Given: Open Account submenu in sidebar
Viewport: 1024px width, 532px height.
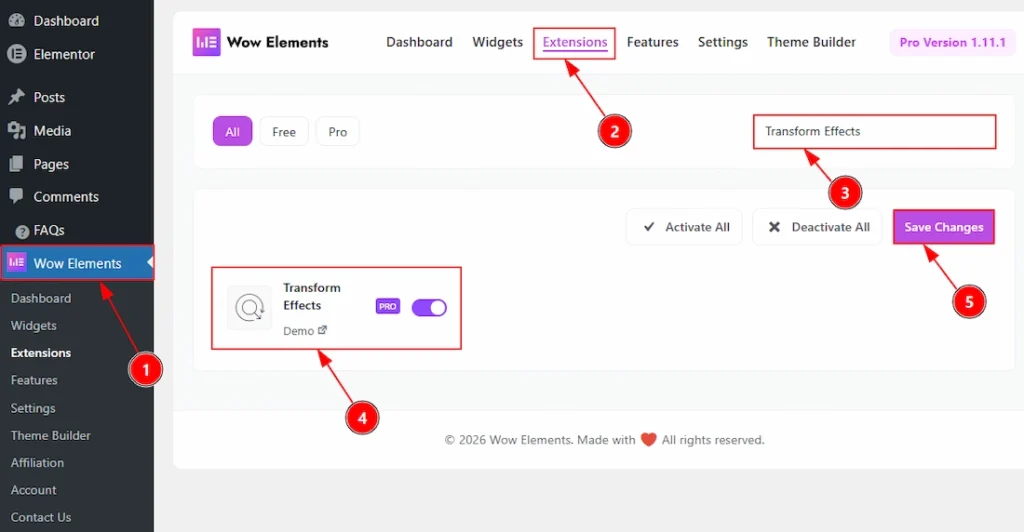Looking at the screenshot, I should pos(33,490).
